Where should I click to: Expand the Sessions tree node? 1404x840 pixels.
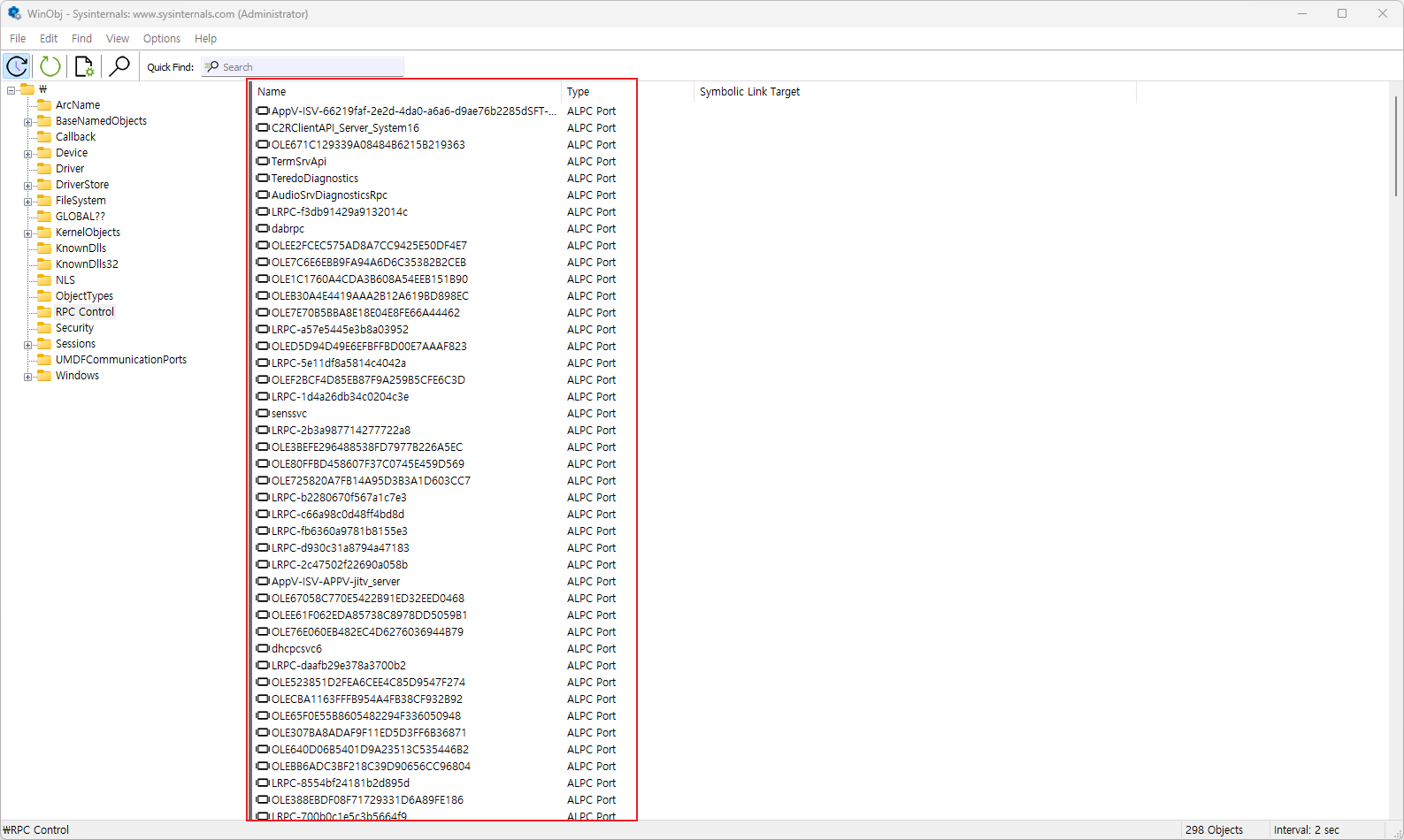tap(27, 345)
